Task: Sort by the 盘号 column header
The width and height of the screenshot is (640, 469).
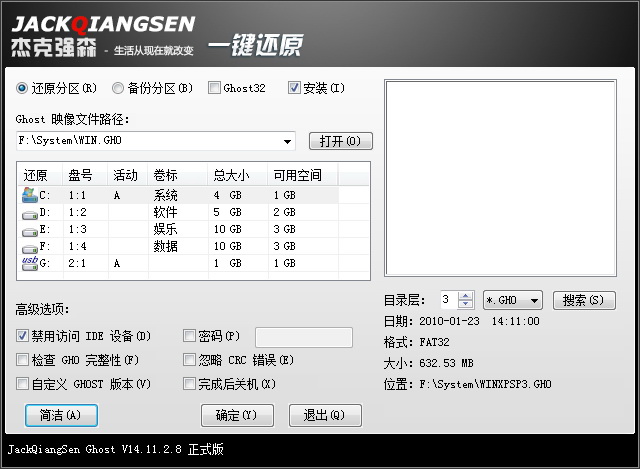Action: click(84, 176)
